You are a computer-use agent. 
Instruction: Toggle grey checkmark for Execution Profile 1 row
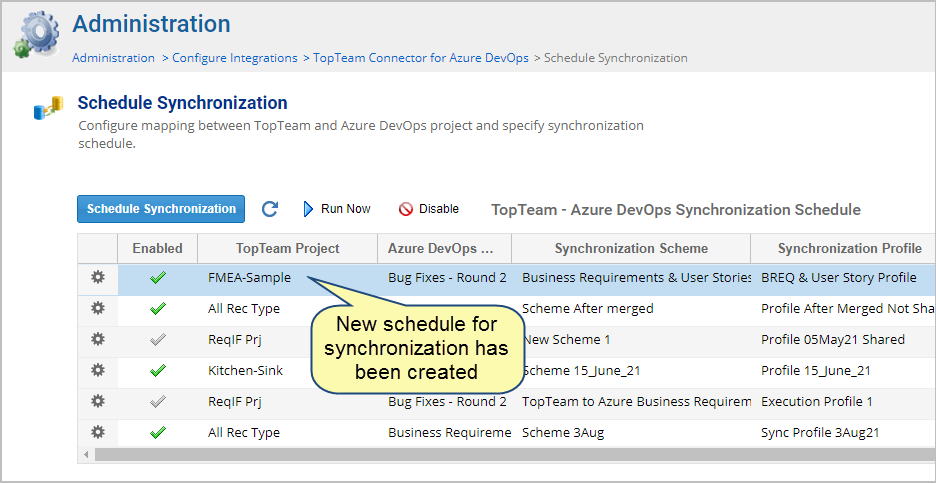point(158,402)
